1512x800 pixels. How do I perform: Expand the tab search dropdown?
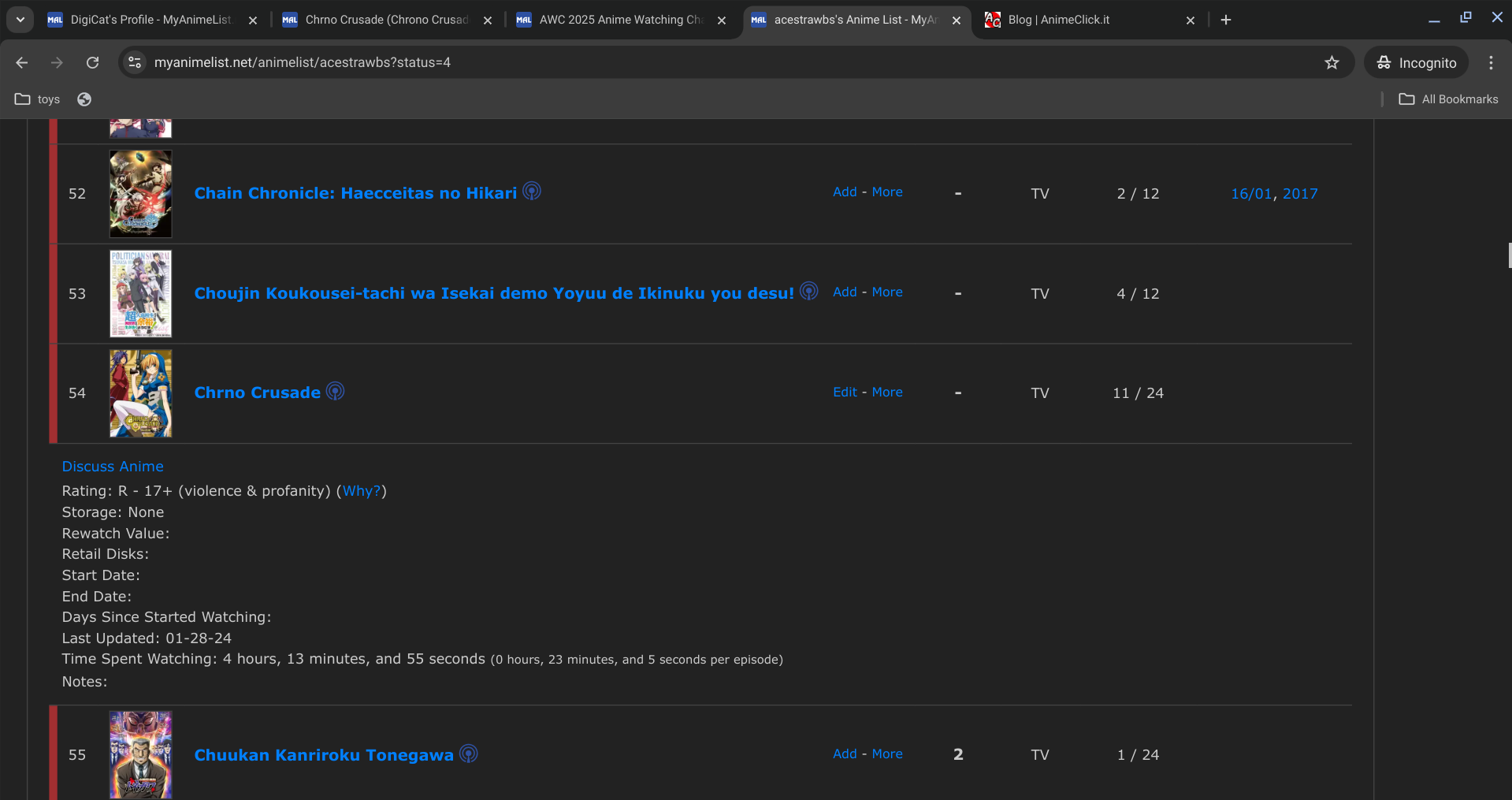[20, 20]
